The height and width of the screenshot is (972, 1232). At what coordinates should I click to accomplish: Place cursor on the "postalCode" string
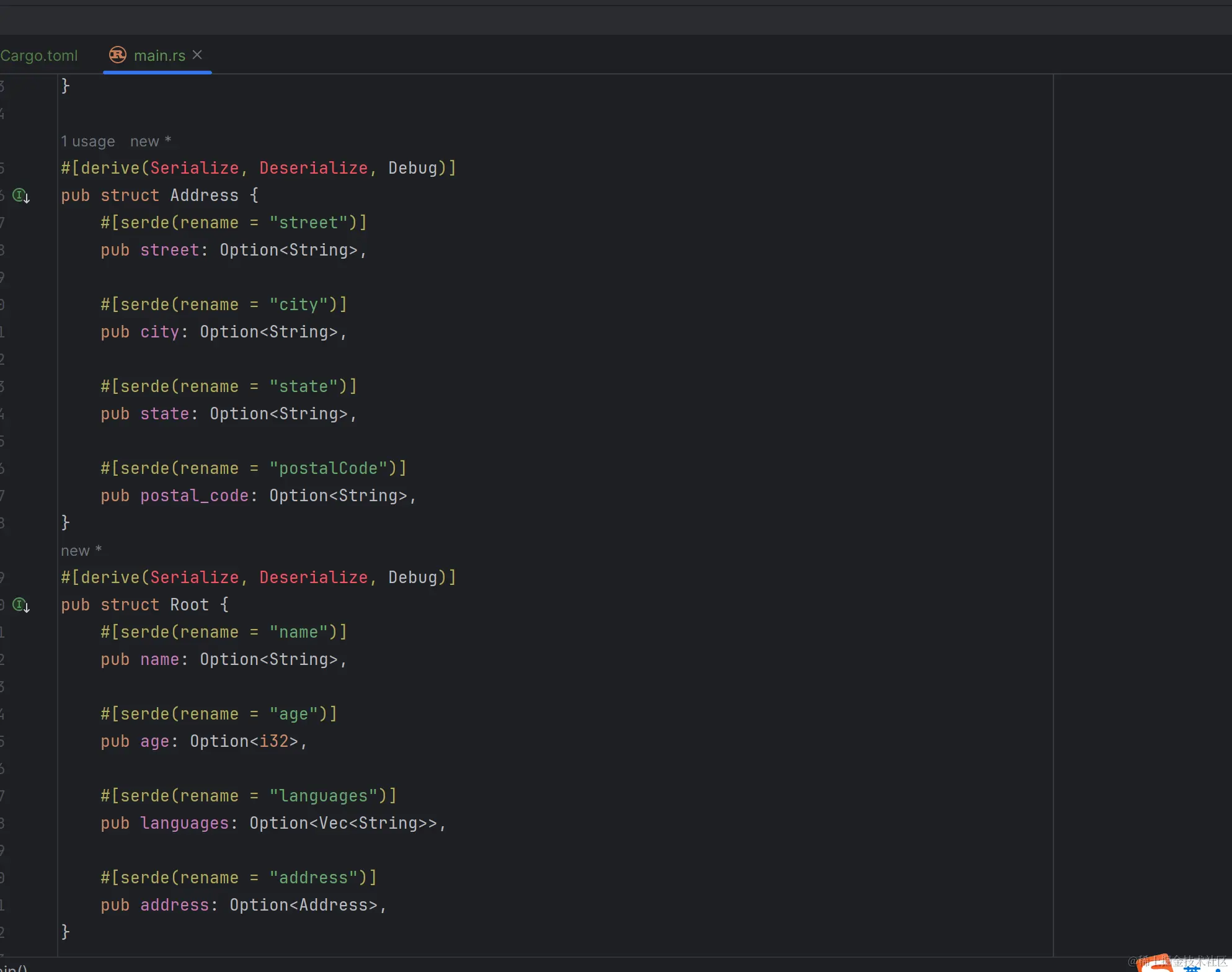tap(329, 468)
